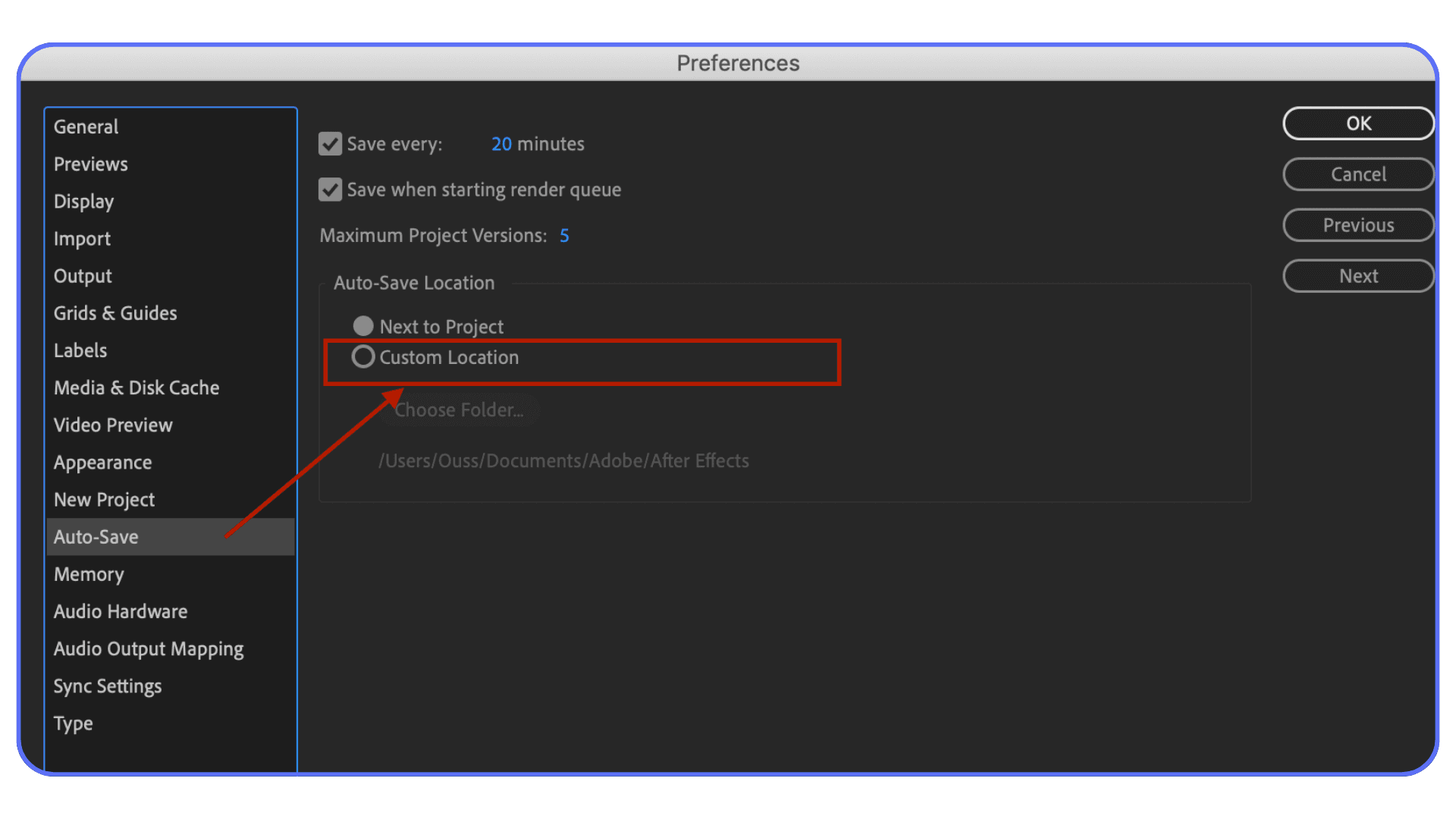Disable Save when starting render queue

[x=330, y=190]
